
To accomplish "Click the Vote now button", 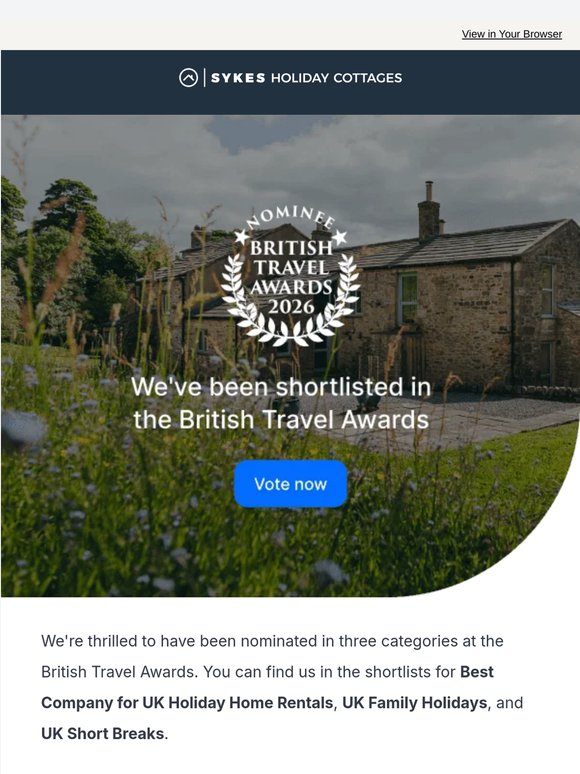I will 290,484.
